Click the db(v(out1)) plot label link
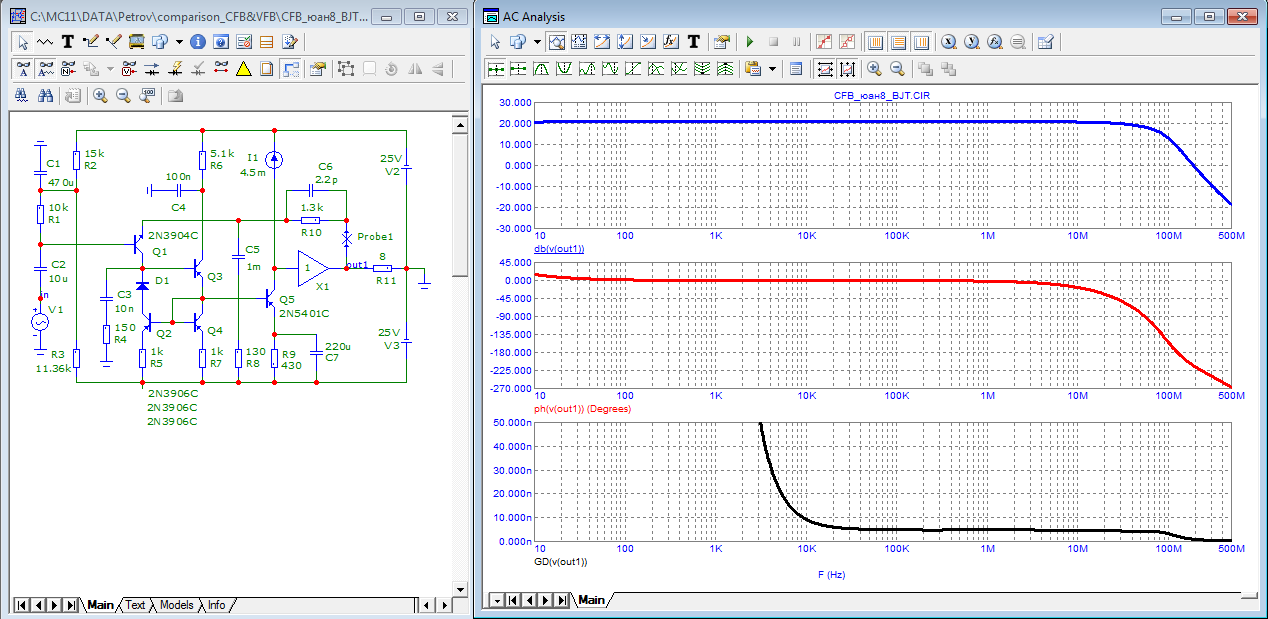The height and width of the screenshot is (619, 1268). (559, 249)
